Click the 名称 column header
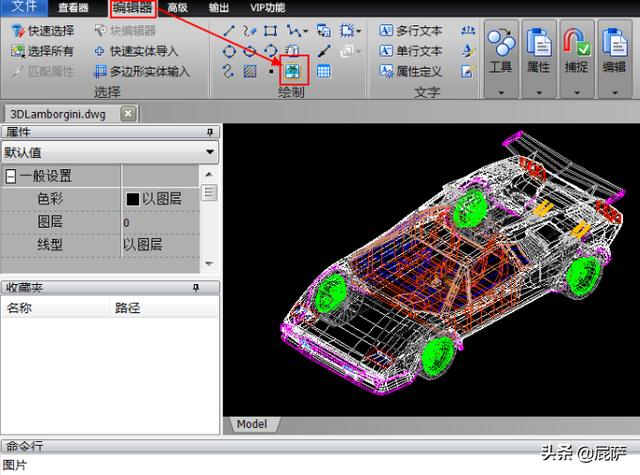This screenshot has height=475, width=640. coord(56,308)
